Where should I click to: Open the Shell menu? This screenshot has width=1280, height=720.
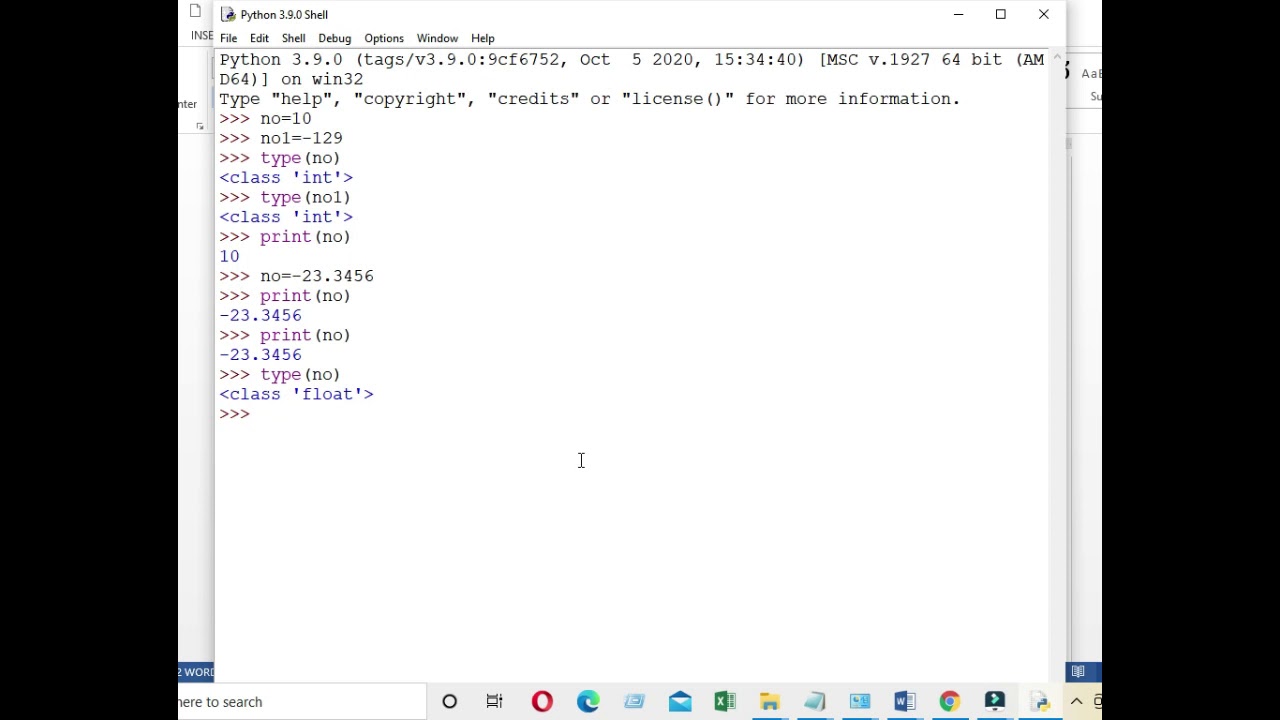pos(293,38)
